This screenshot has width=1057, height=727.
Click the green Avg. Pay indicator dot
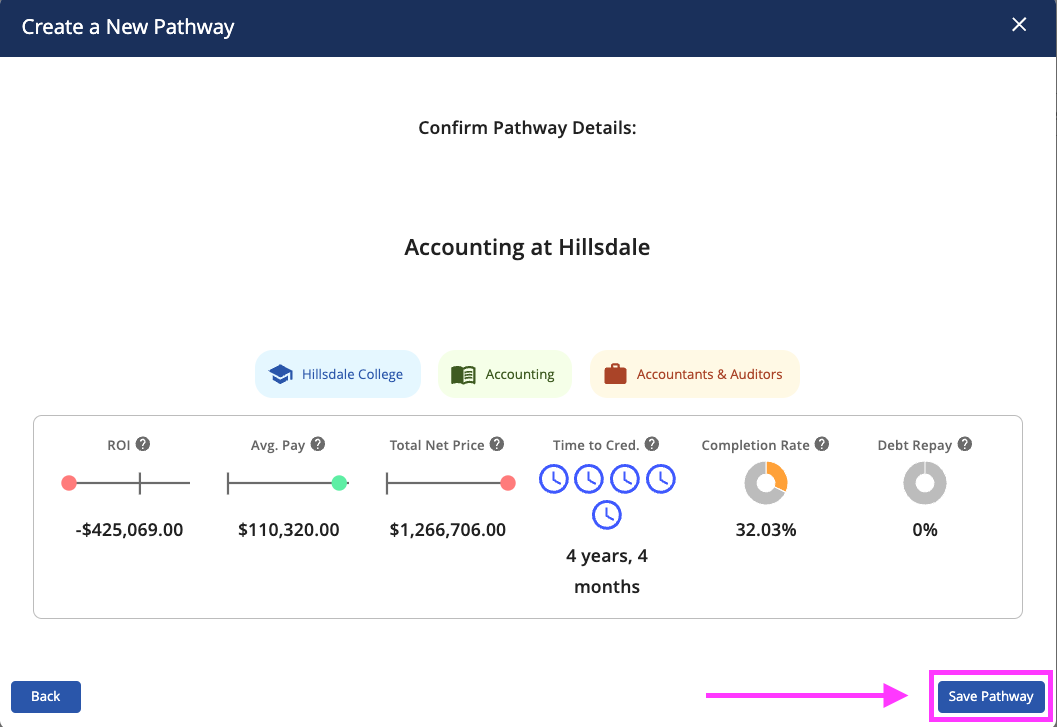339,483
